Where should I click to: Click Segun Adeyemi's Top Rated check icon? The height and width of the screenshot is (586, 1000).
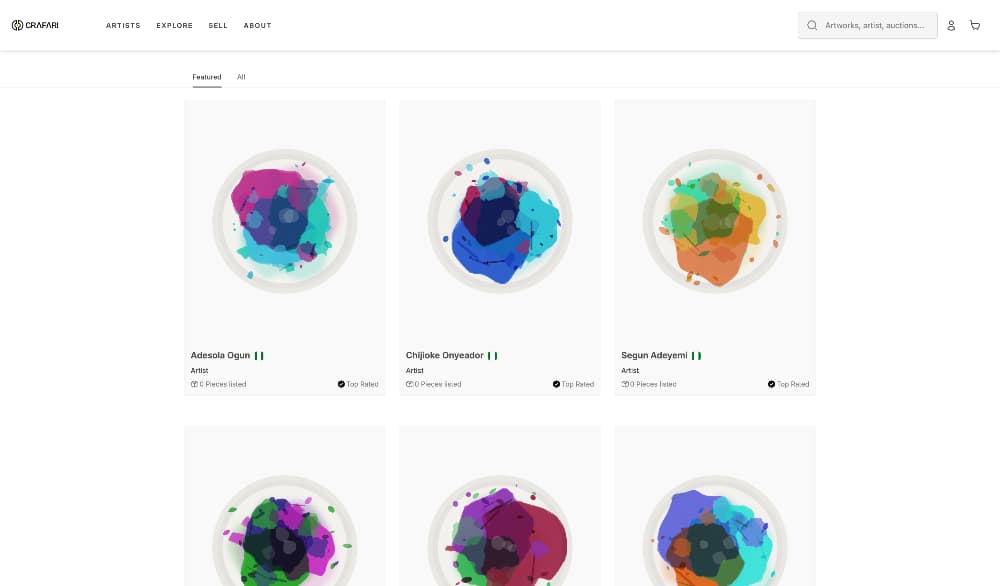[771, 384]
